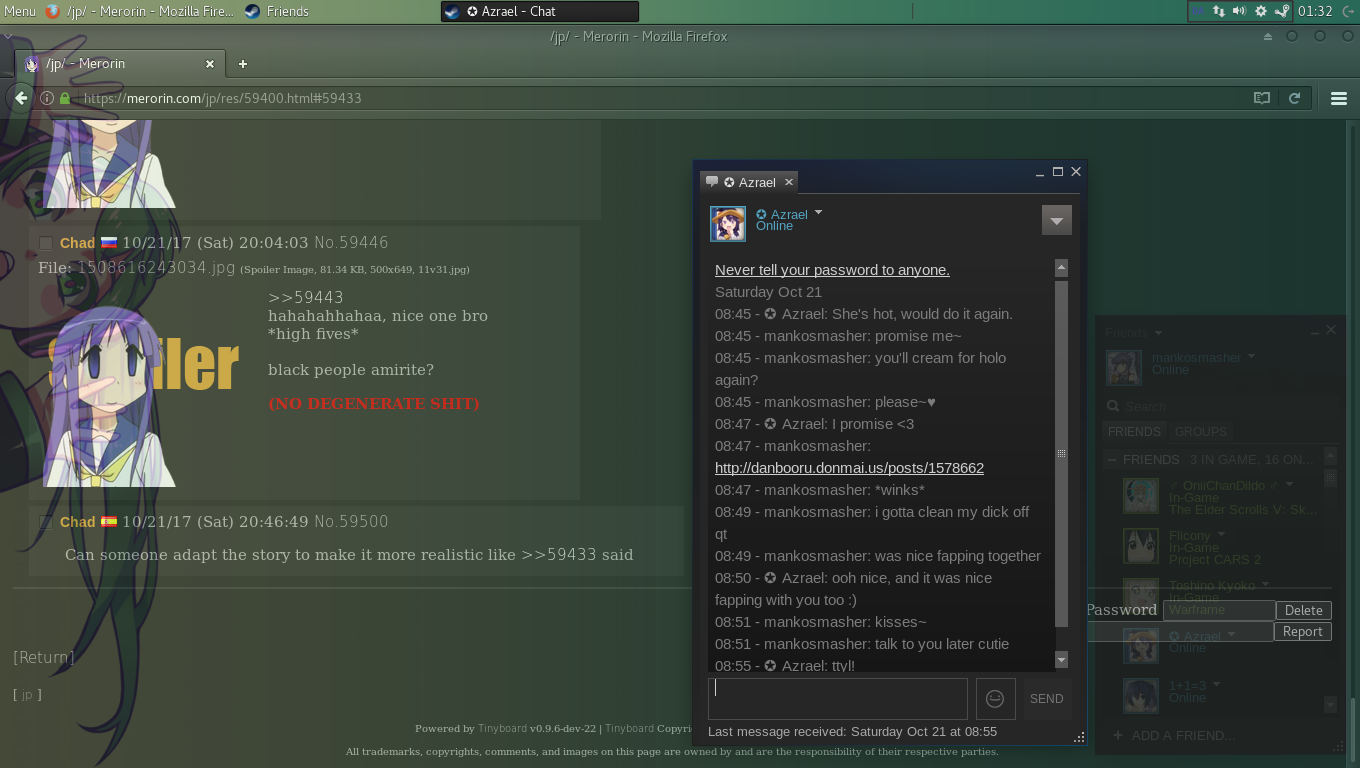Click the chat scrollbar down arrow
The width and height of the screenshot is (1360, 768).
(x=1061, y=660)
